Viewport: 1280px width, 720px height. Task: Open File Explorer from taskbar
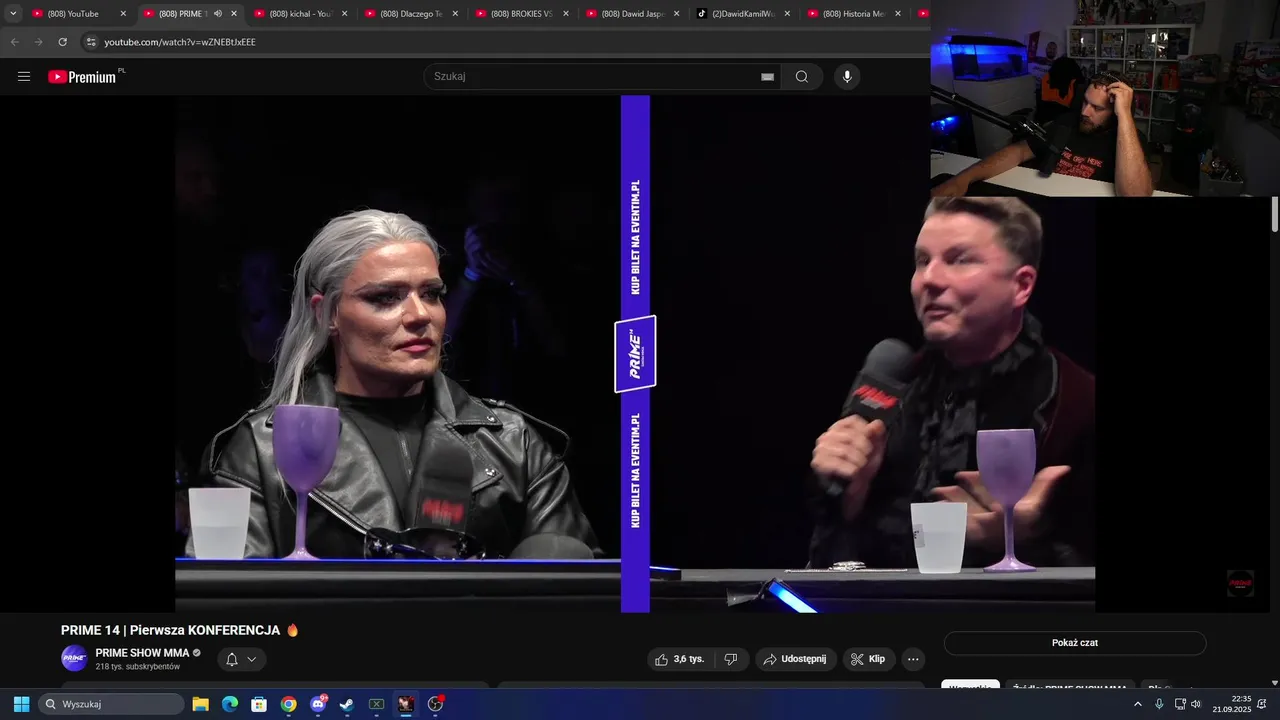click(x=200, y=704)
